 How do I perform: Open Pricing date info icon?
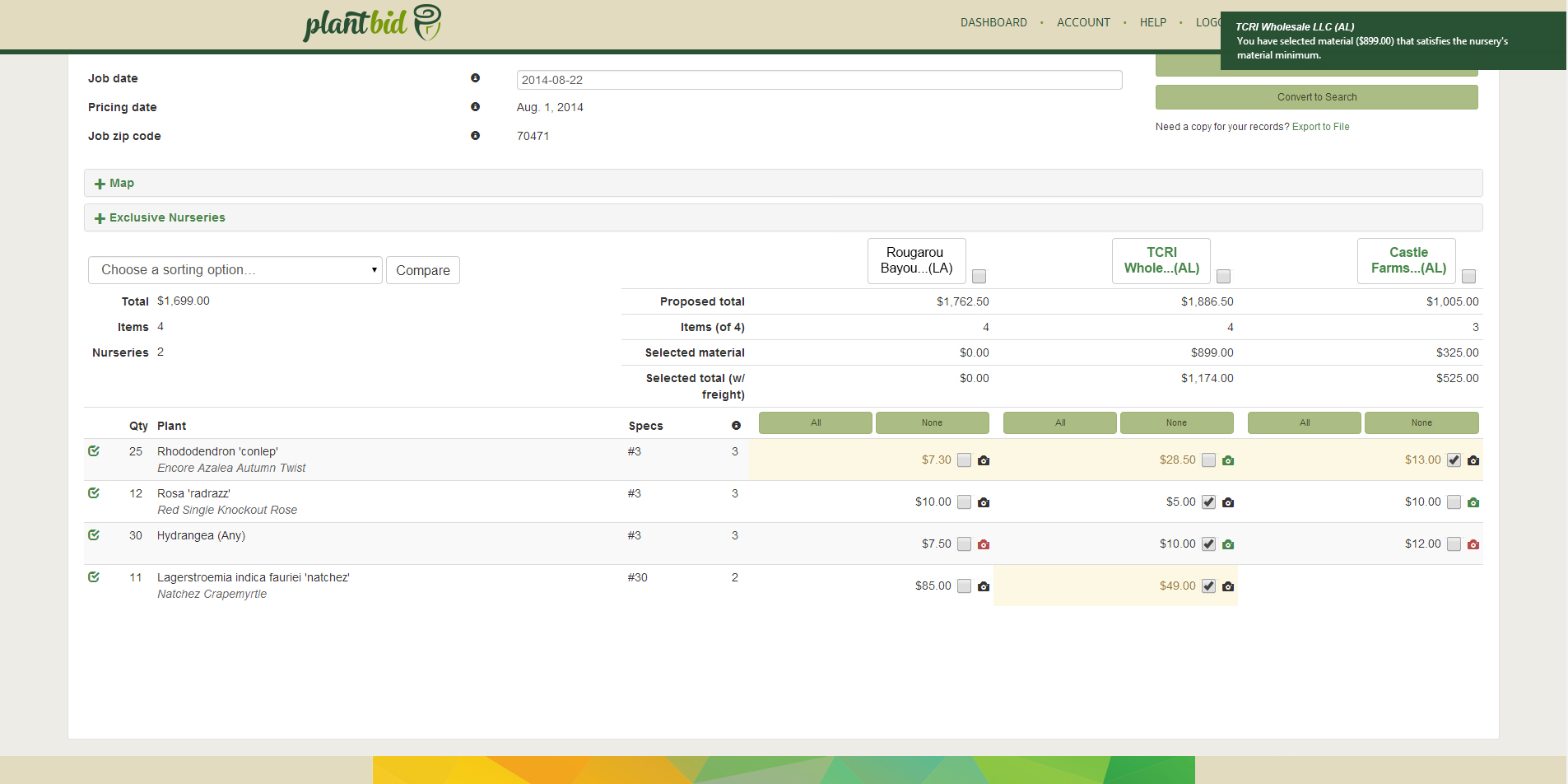point(475,107)
